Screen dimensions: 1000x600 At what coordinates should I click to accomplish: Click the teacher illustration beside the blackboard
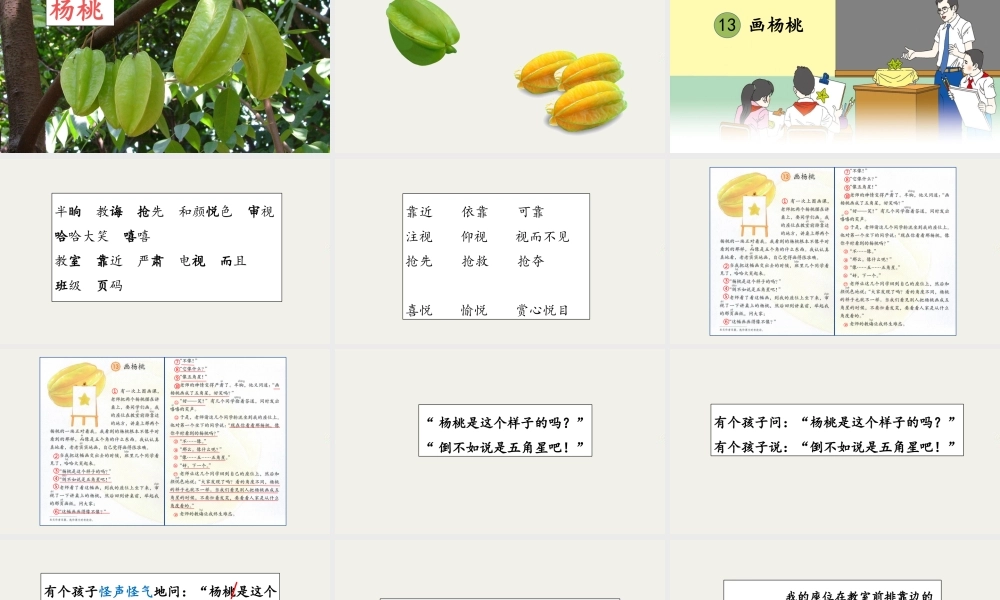click(x=948, y=35)
